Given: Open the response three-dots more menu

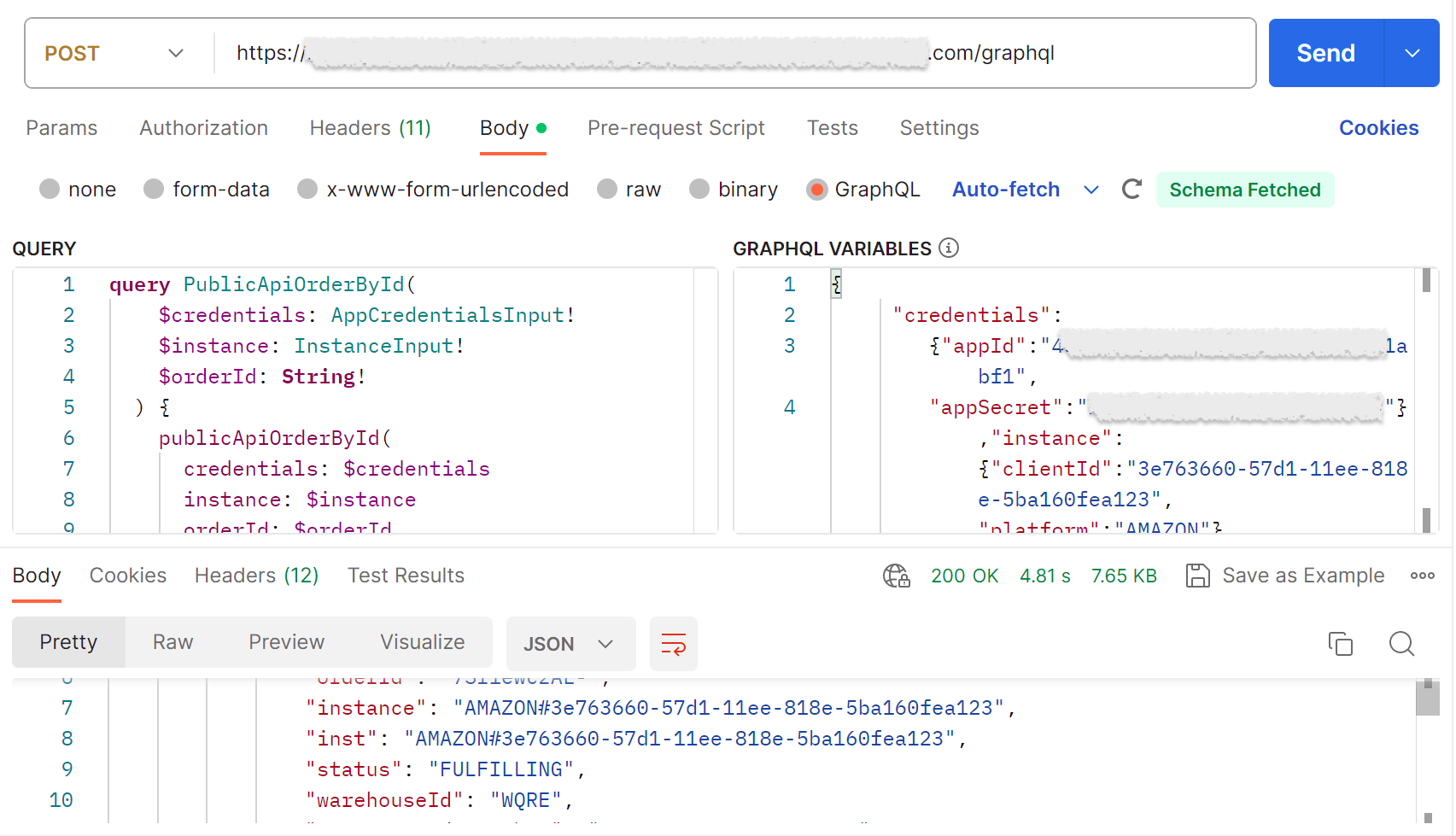Looking at the screenshot, I should coord(1422,576).
